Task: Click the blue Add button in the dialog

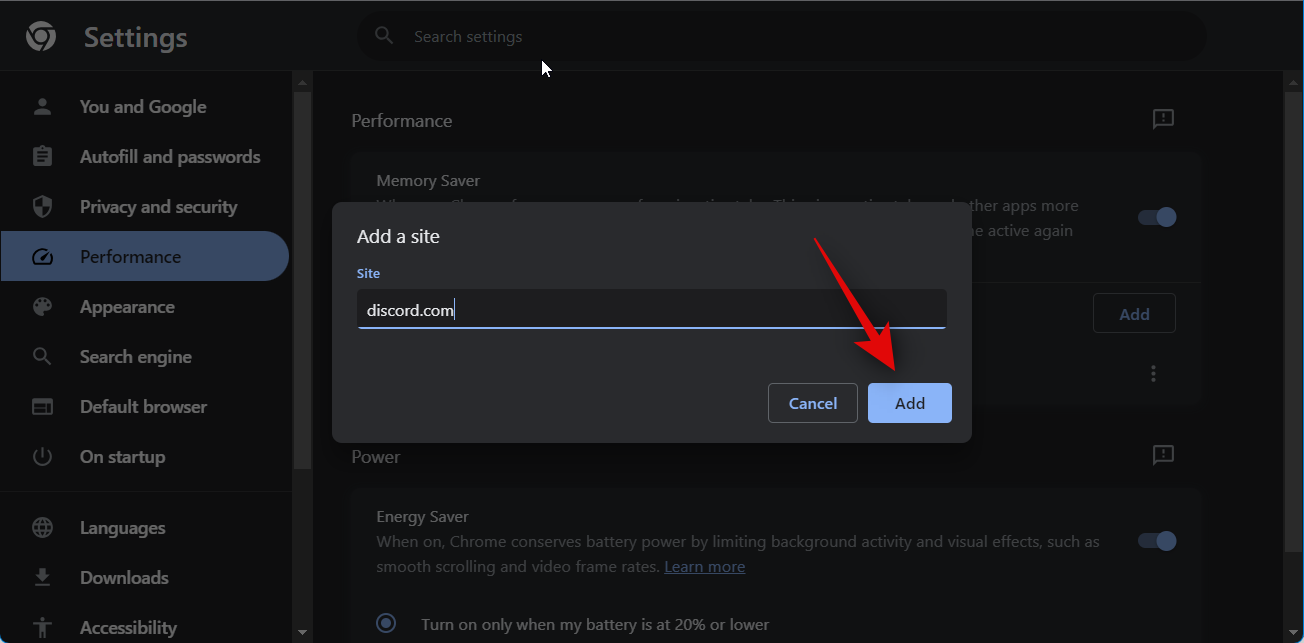Action: [910, 403]
